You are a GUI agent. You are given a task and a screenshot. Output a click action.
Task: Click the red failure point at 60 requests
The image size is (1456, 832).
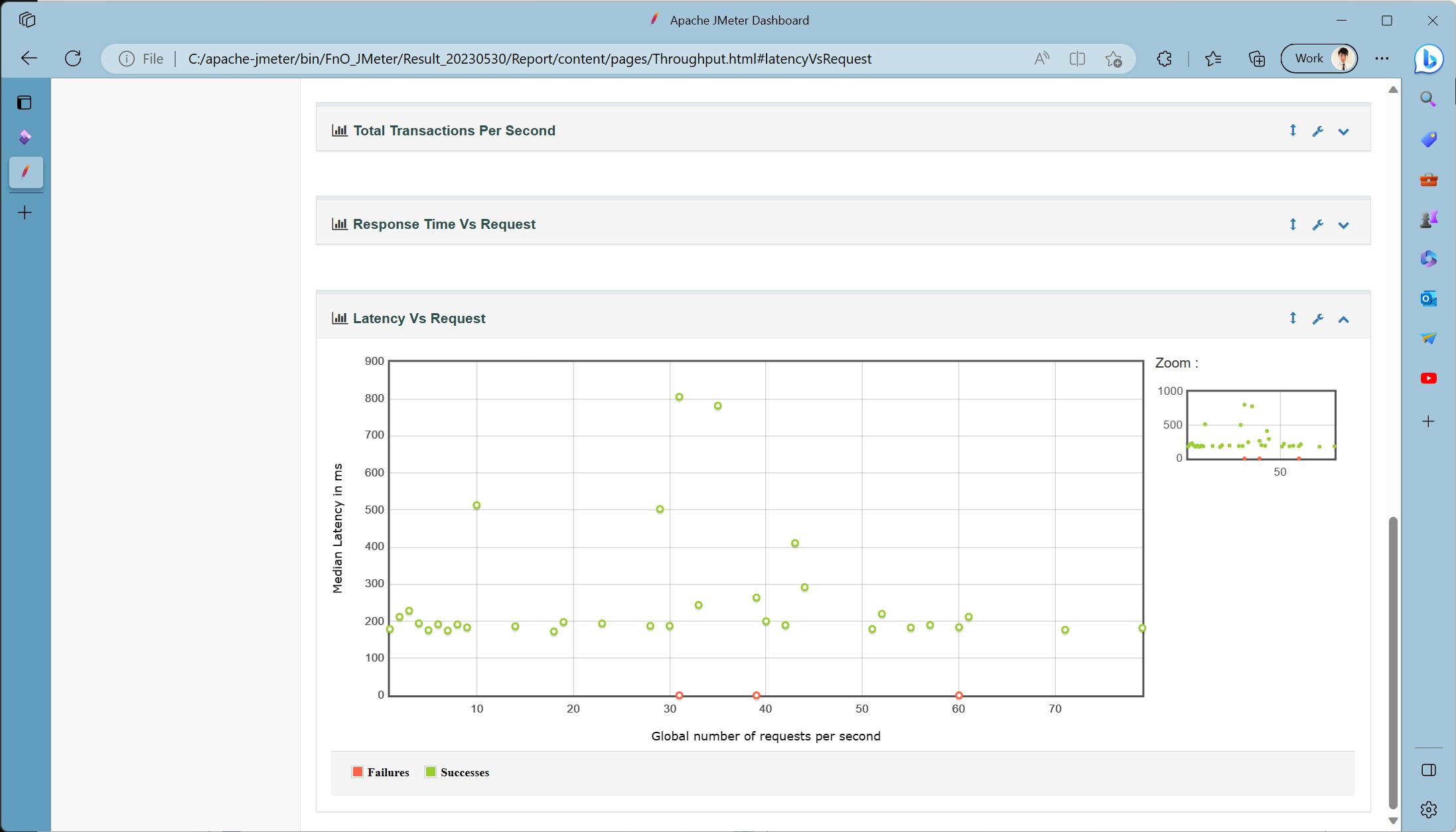click(x=958, y=695)
